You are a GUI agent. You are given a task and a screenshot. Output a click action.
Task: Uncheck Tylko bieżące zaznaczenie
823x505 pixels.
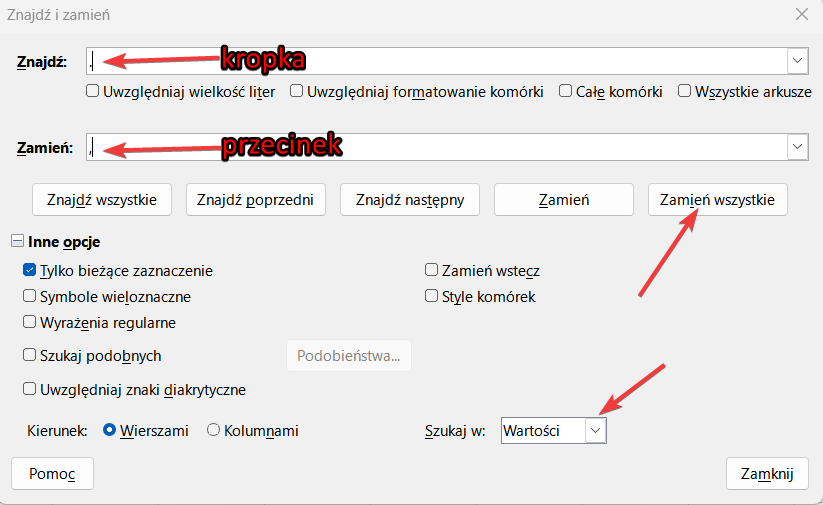point(30,270)
